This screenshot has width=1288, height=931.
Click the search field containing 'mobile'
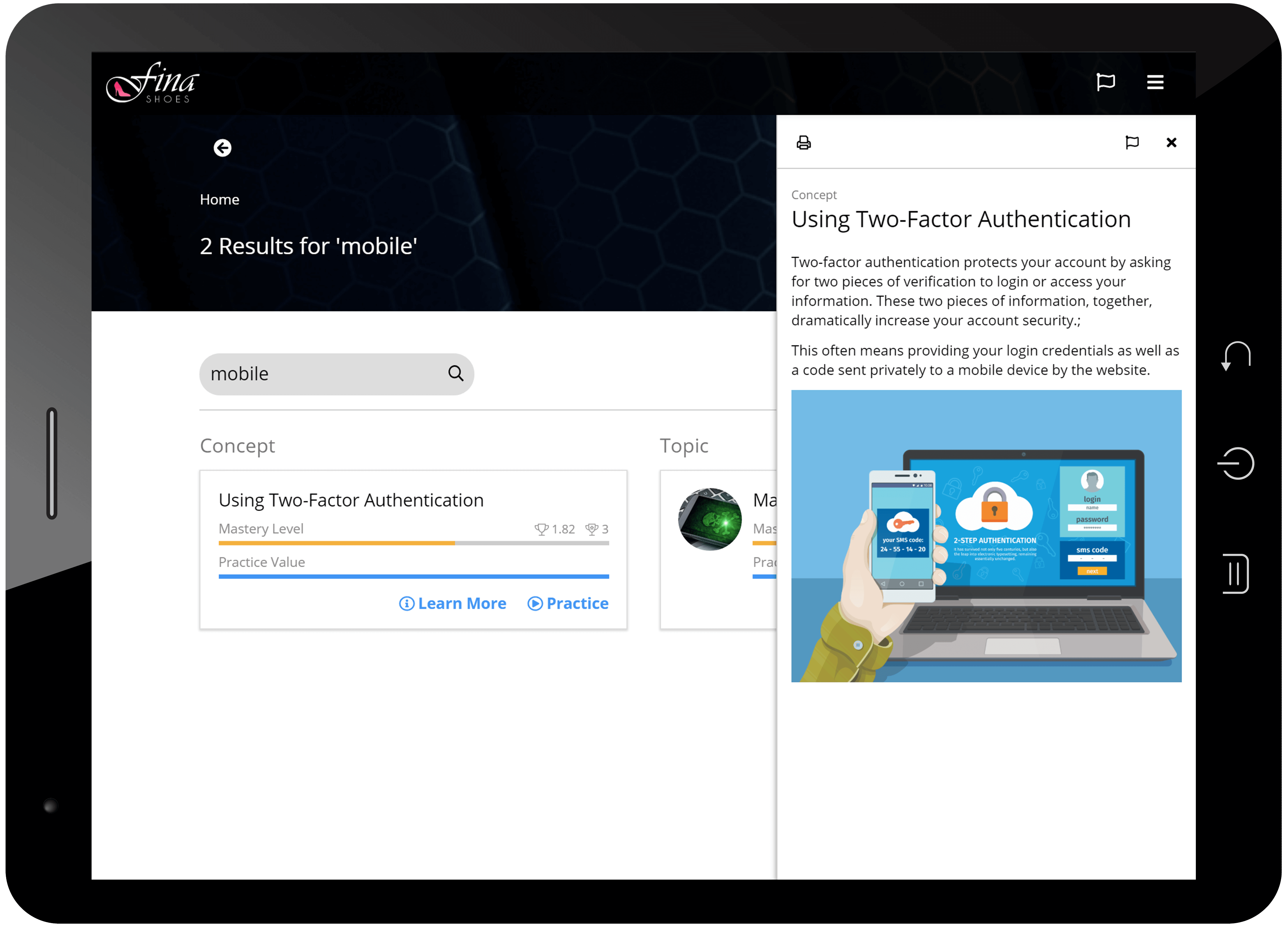(x=336, y=374)
